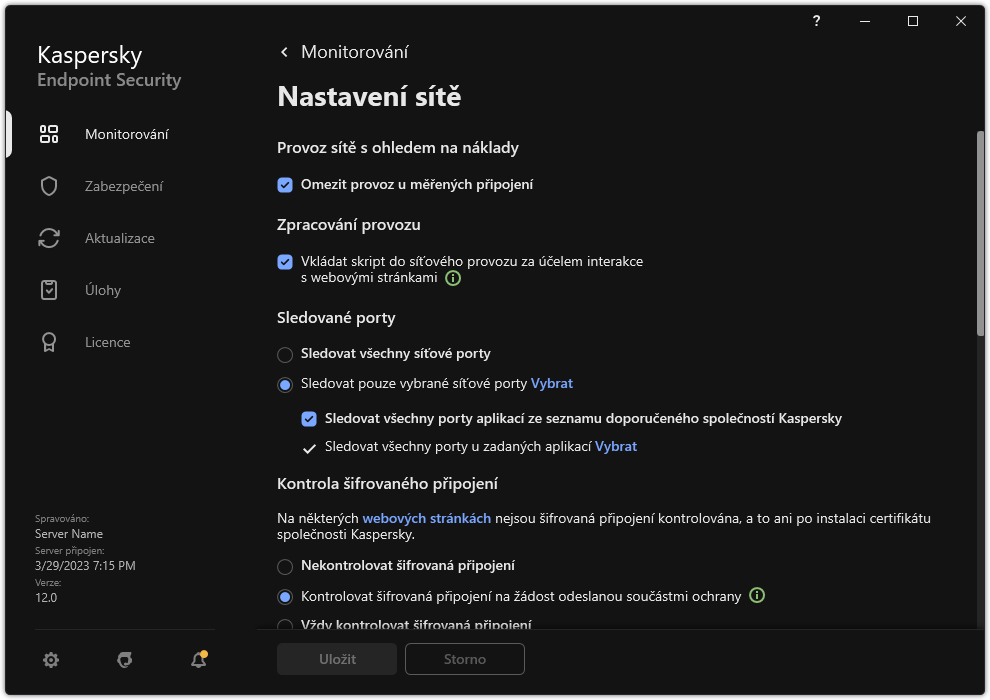Image resolution: width=990 pixels, height=700 pixels.
Task: Click info icon next to script injection setting
Action: [452, 278]
